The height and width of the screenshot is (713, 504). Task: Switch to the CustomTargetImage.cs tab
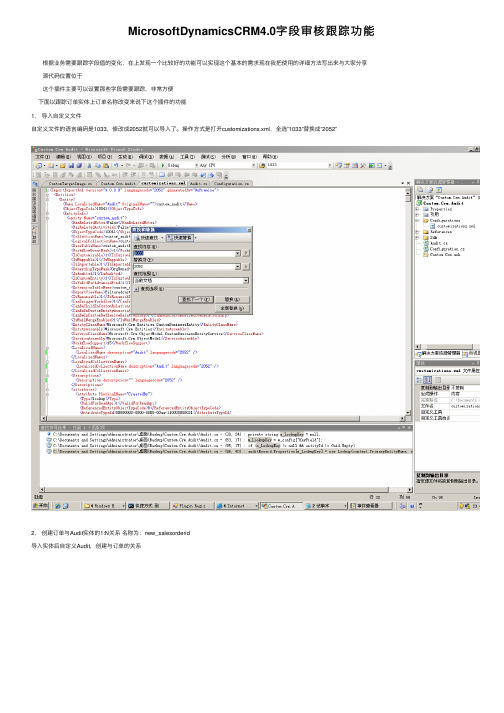[x=70, y=183]
